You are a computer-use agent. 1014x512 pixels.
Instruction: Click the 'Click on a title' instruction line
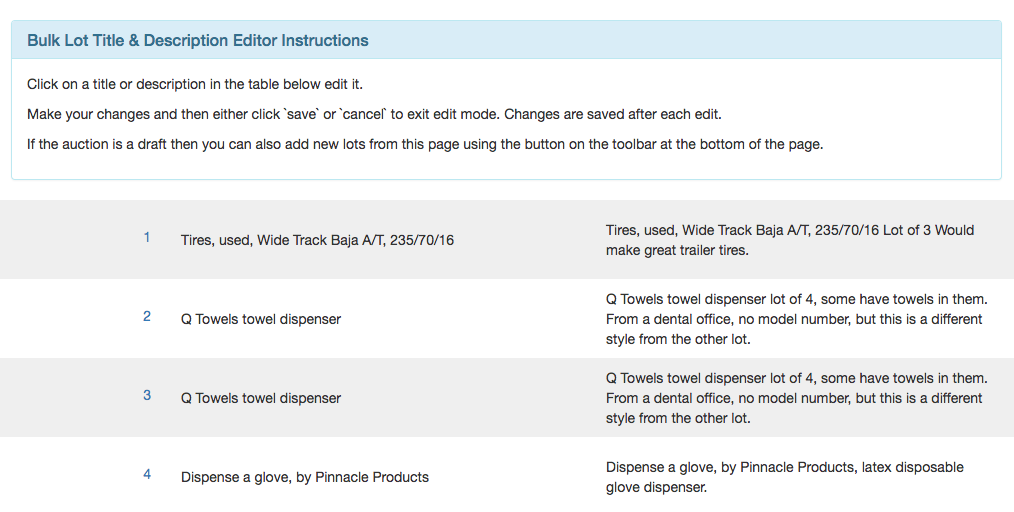[195, 84]
